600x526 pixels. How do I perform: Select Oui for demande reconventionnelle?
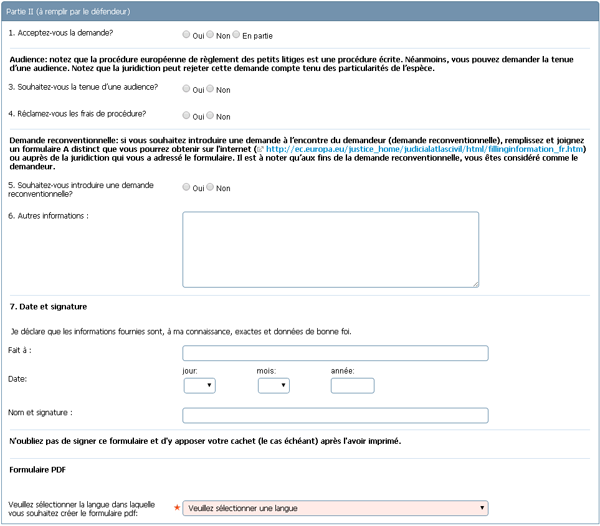click(x=186, y=187)
